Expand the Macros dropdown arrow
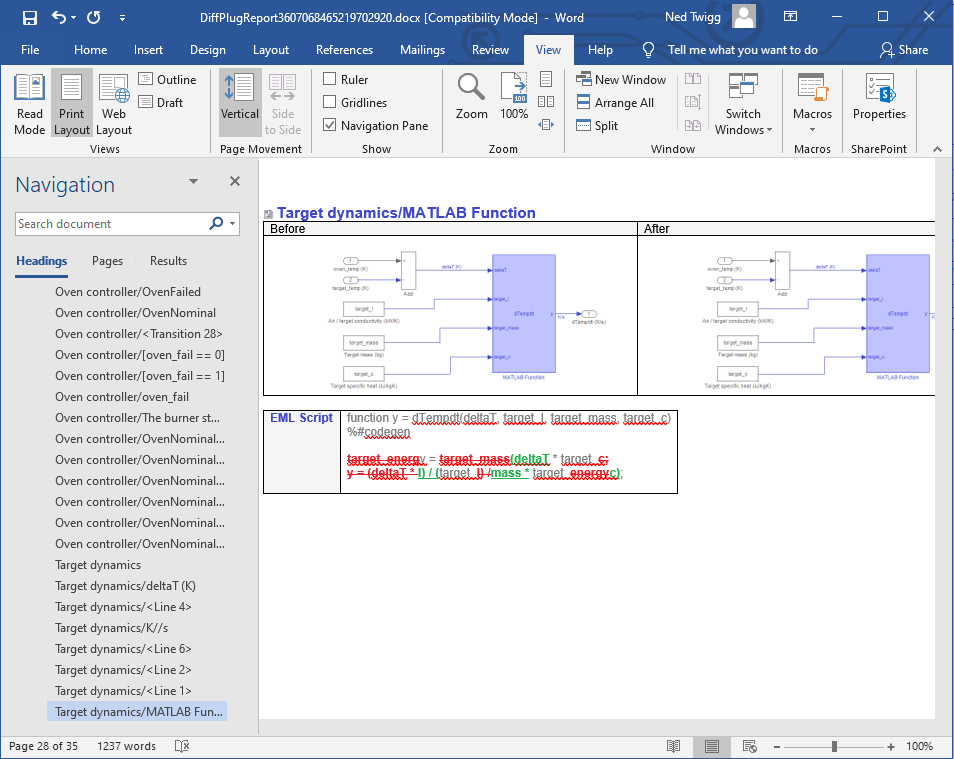The width and height of the screenshot is (954, 759). point(812,130)
